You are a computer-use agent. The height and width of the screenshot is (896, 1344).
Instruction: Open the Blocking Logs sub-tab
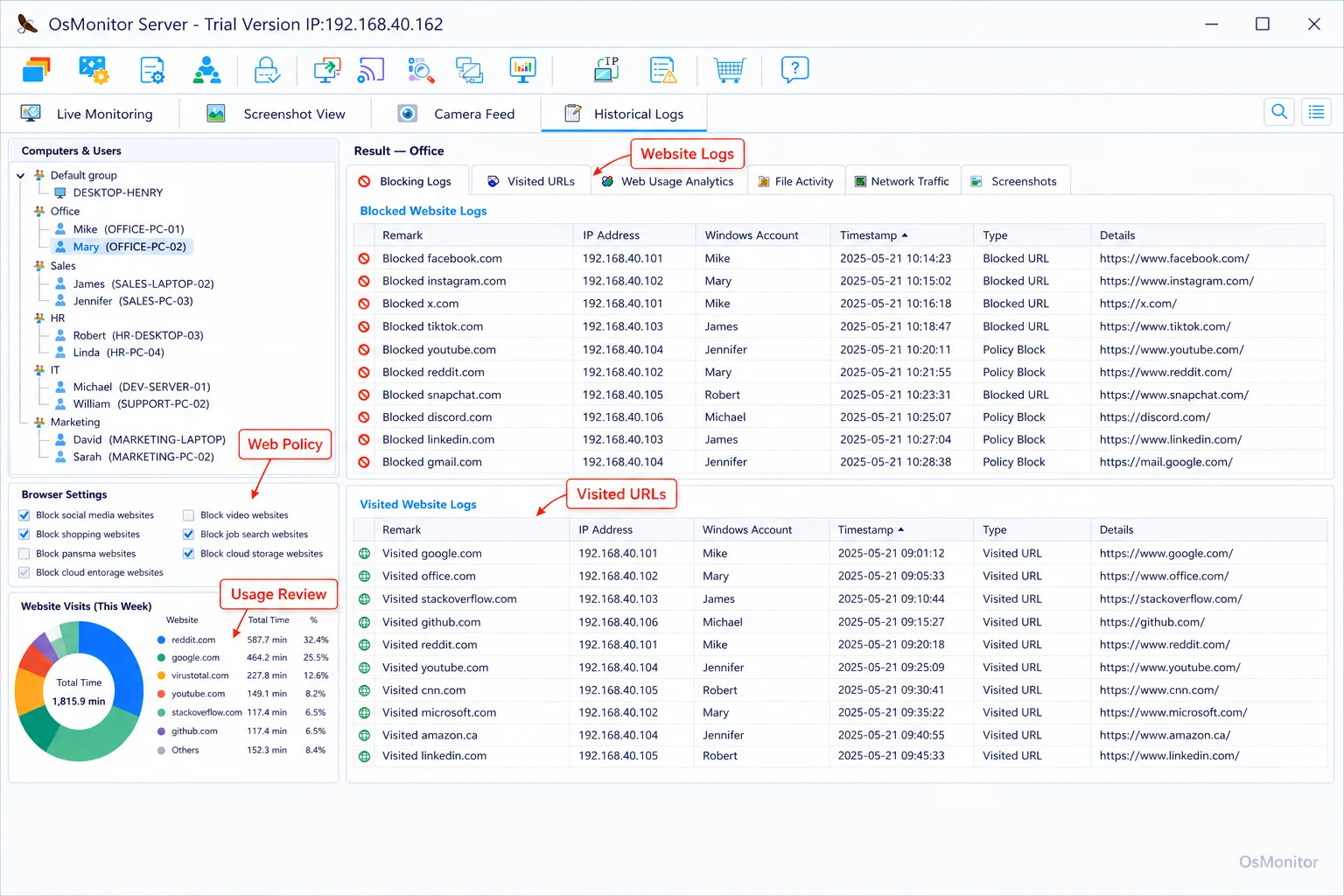[407, 181]
